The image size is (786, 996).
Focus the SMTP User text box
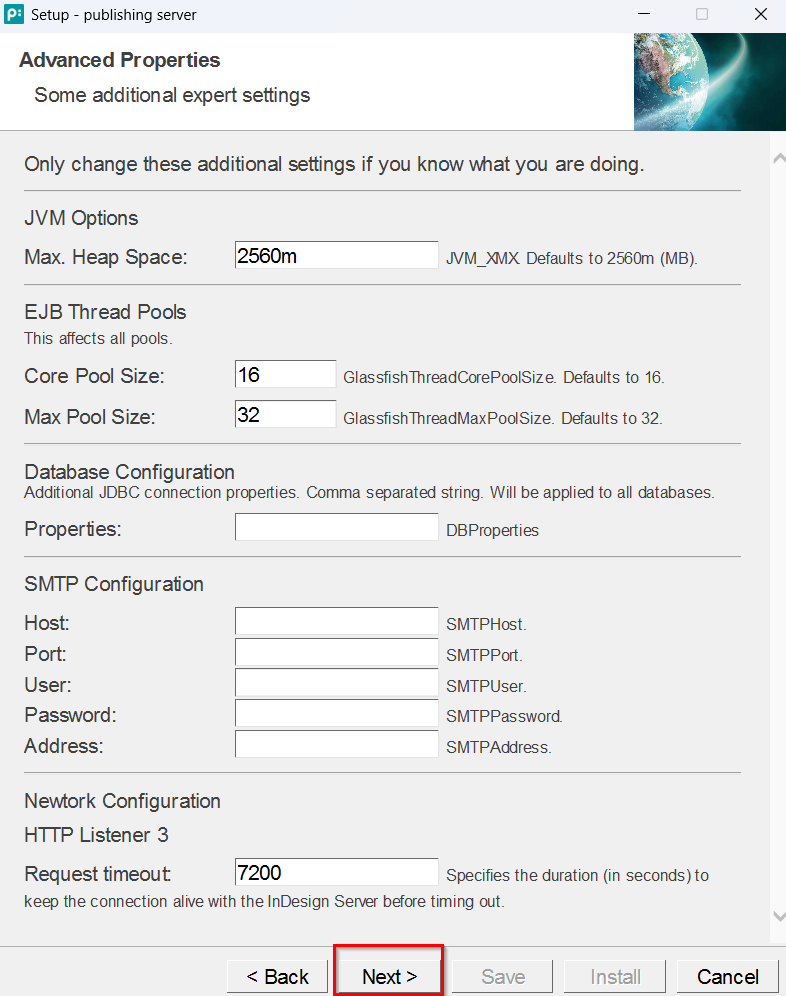pyautogui.click(x=336, y=684)
